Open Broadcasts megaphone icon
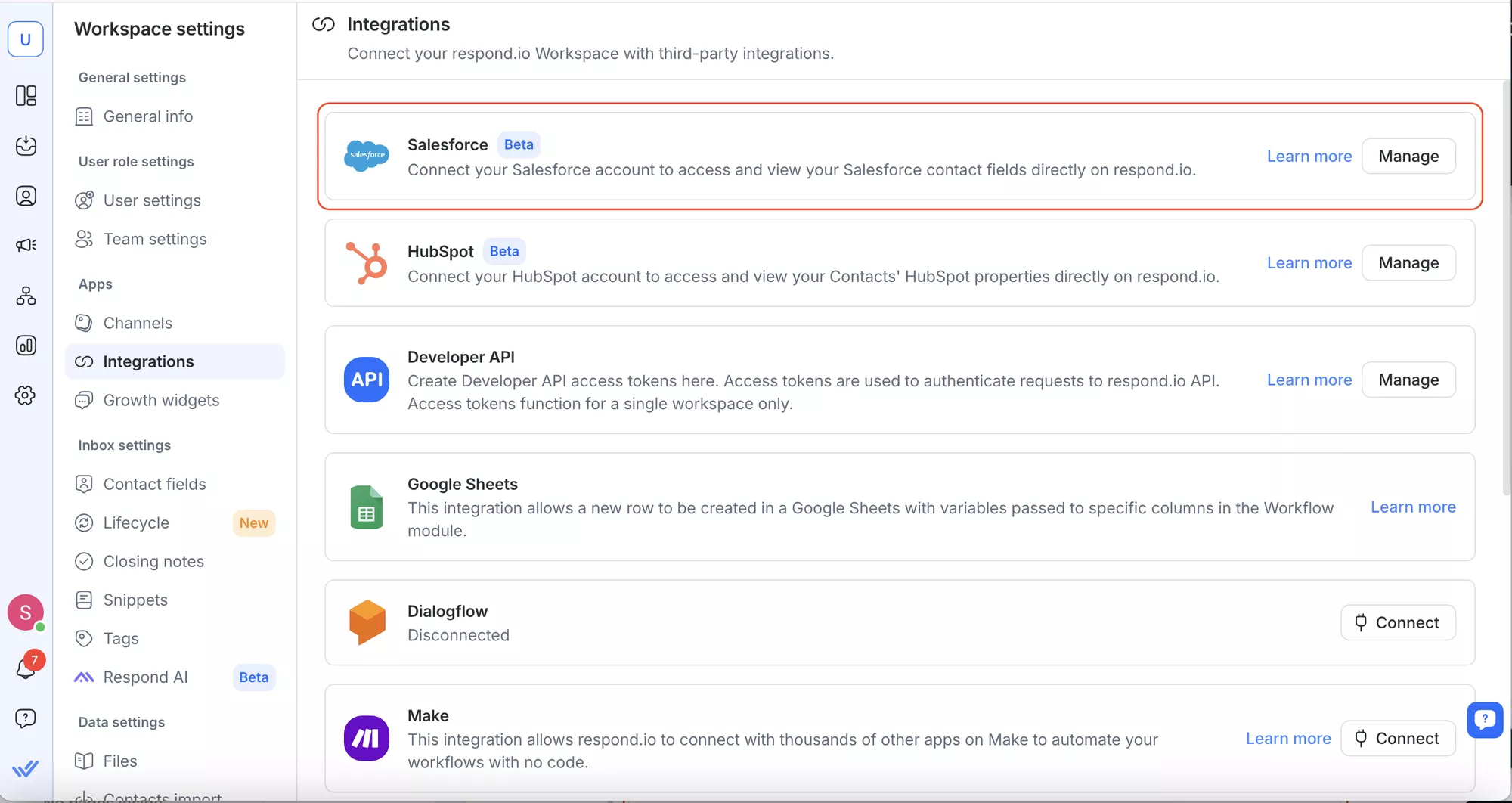The width and height of the screenshot is (1512, 803). (x=26, y=245)
